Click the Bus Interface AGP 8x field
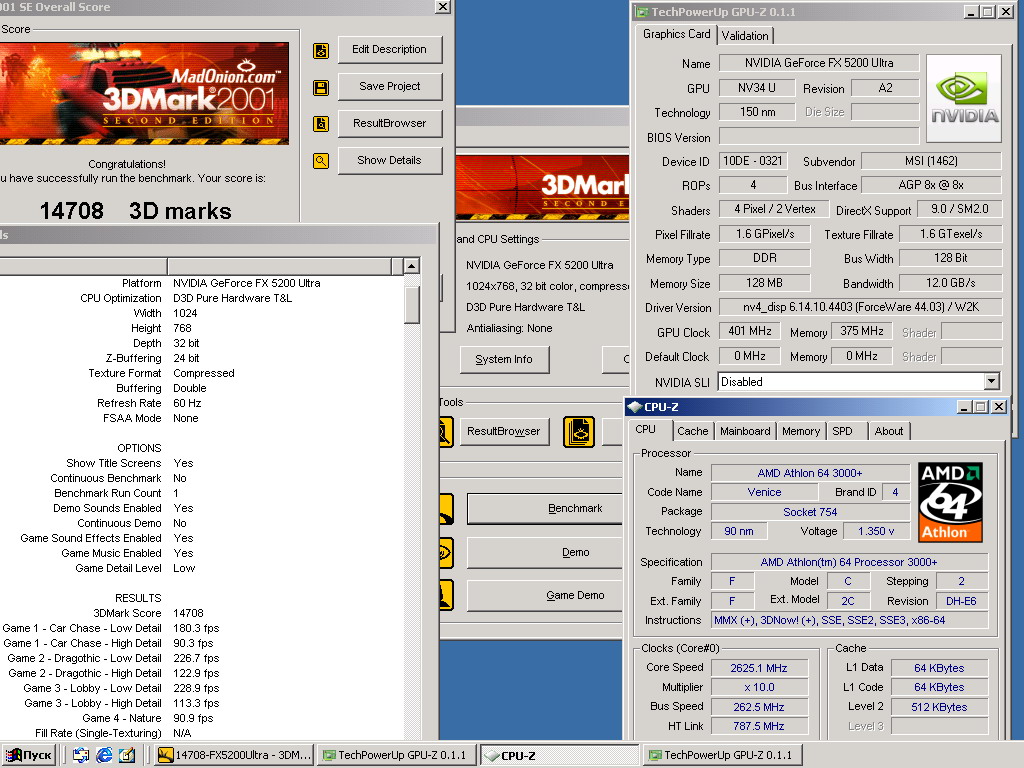The image size is (1024, 768). [x=931, y=185]
